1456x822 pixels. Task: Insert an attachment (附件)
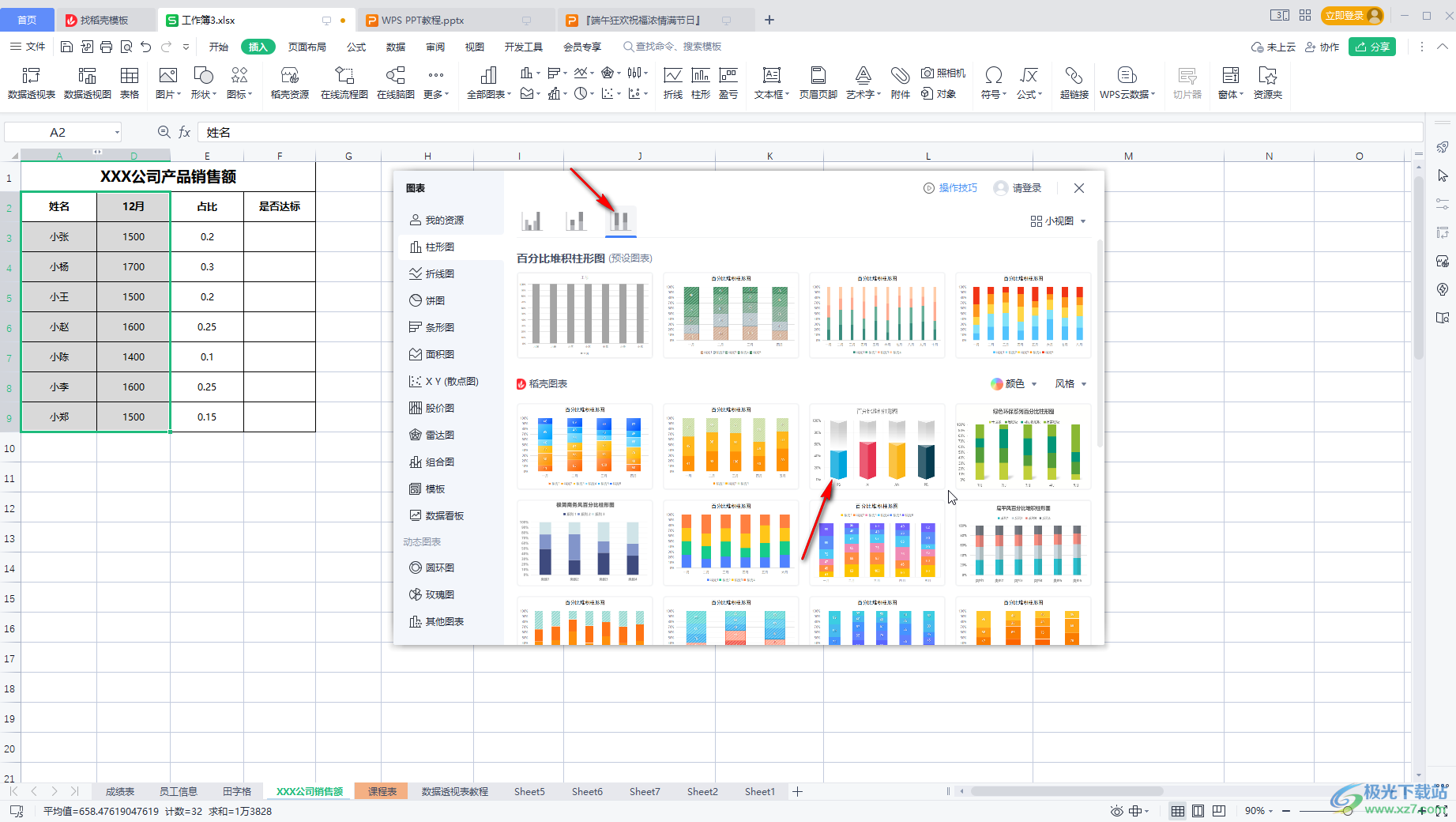point(901,82)
